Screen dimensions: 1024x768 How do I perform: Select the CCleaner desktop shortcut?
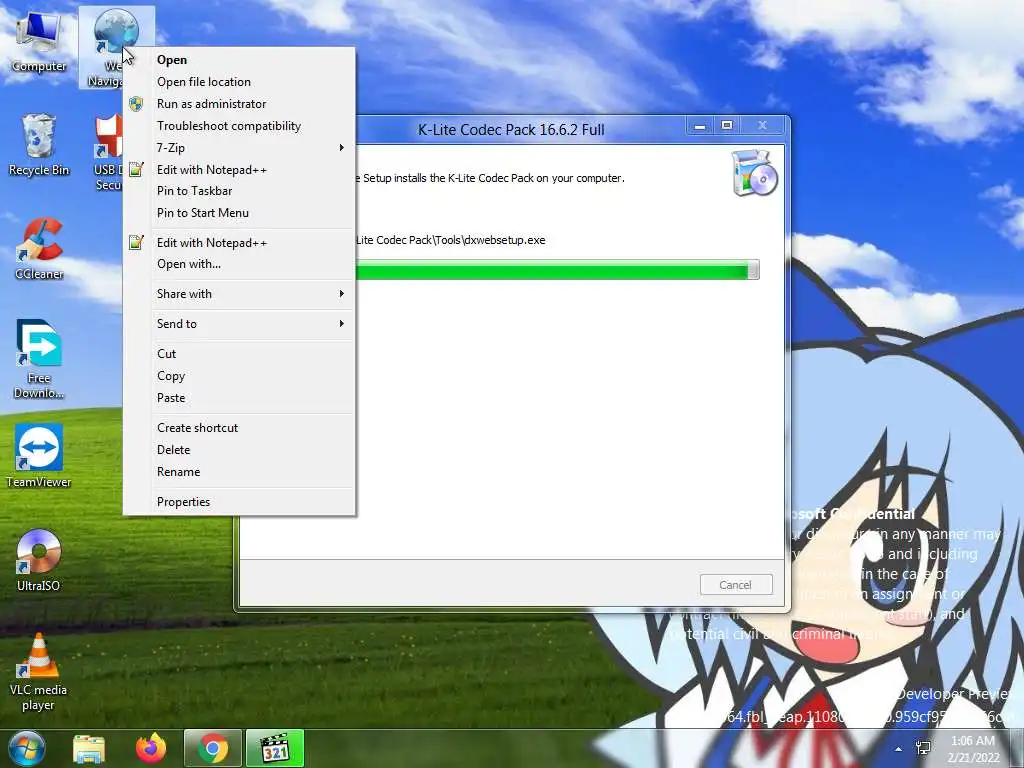pyautogui.click(x=39, y=249)
